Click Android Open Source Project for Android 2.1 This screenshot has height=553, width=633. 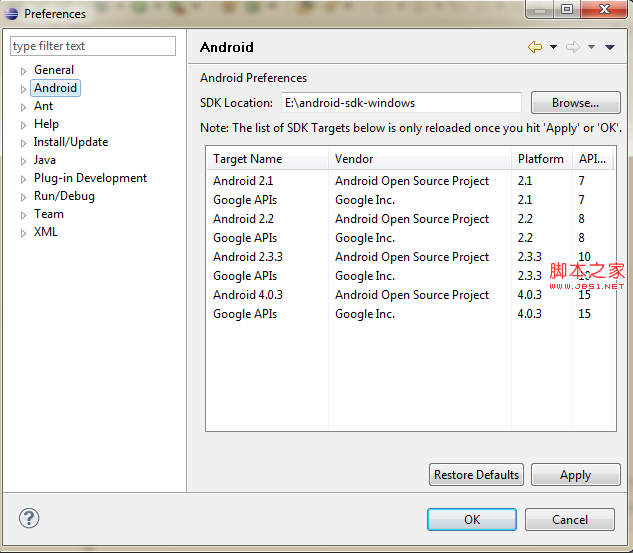[x=412, y=181]
